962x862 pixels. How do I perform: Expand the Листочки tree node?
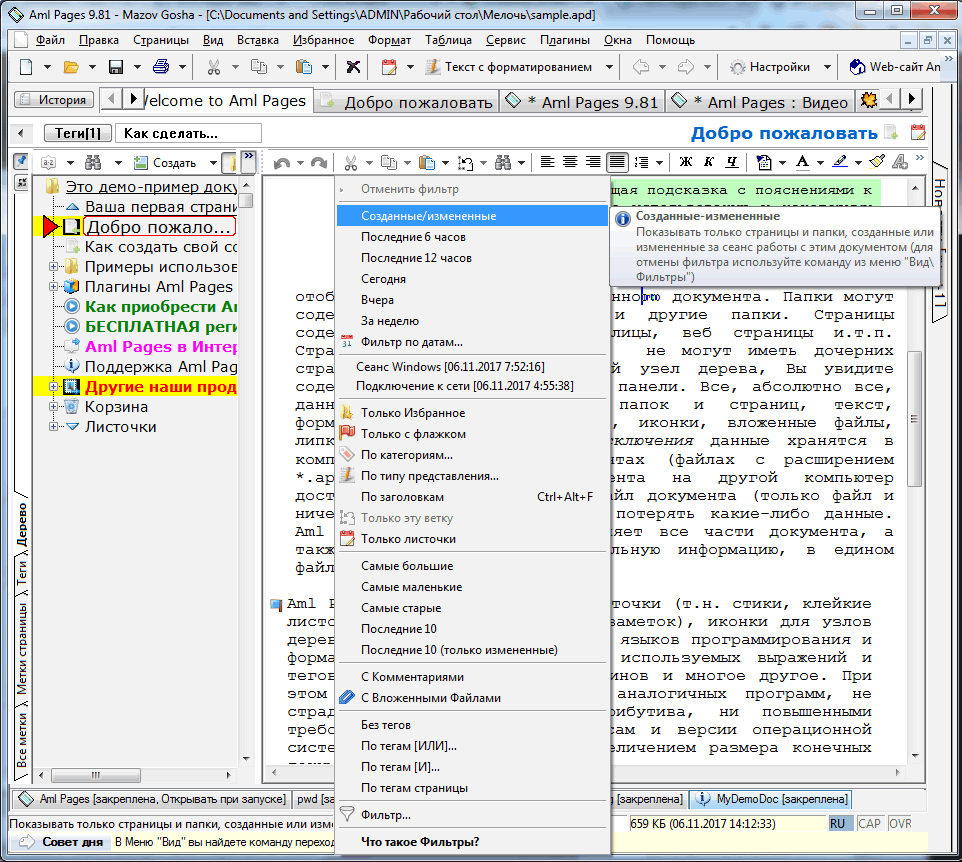[x=53, y=426]
